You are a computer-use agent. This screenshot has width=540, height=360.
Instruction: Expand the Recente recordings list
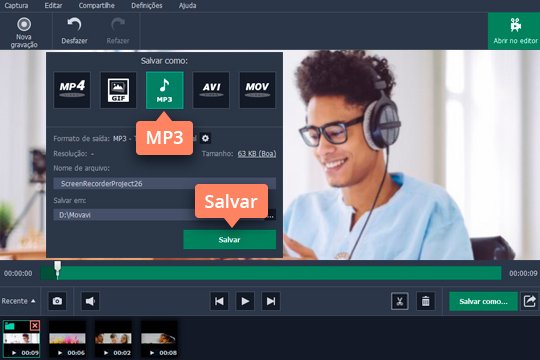18,301
